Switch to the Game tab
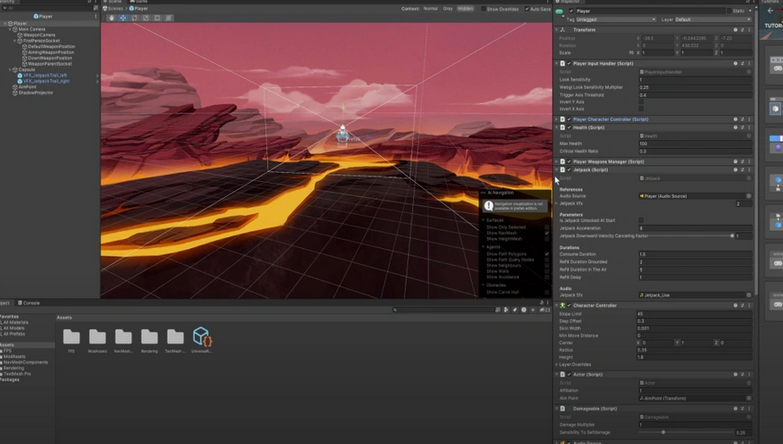Viewport: 783px width, 444px height. (x=140, y=2)
